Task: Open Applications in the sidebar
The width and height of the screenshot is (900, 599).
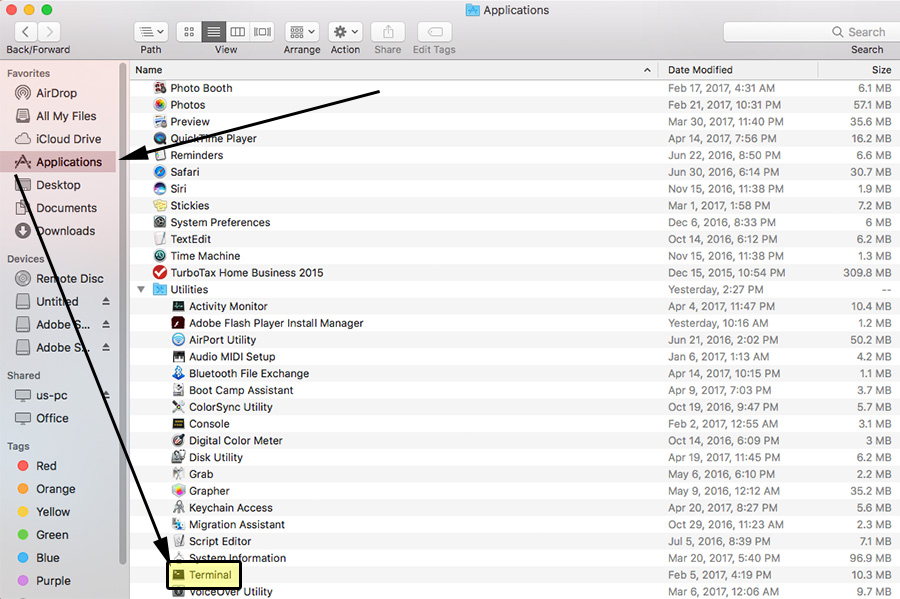Action: [68, 162]
